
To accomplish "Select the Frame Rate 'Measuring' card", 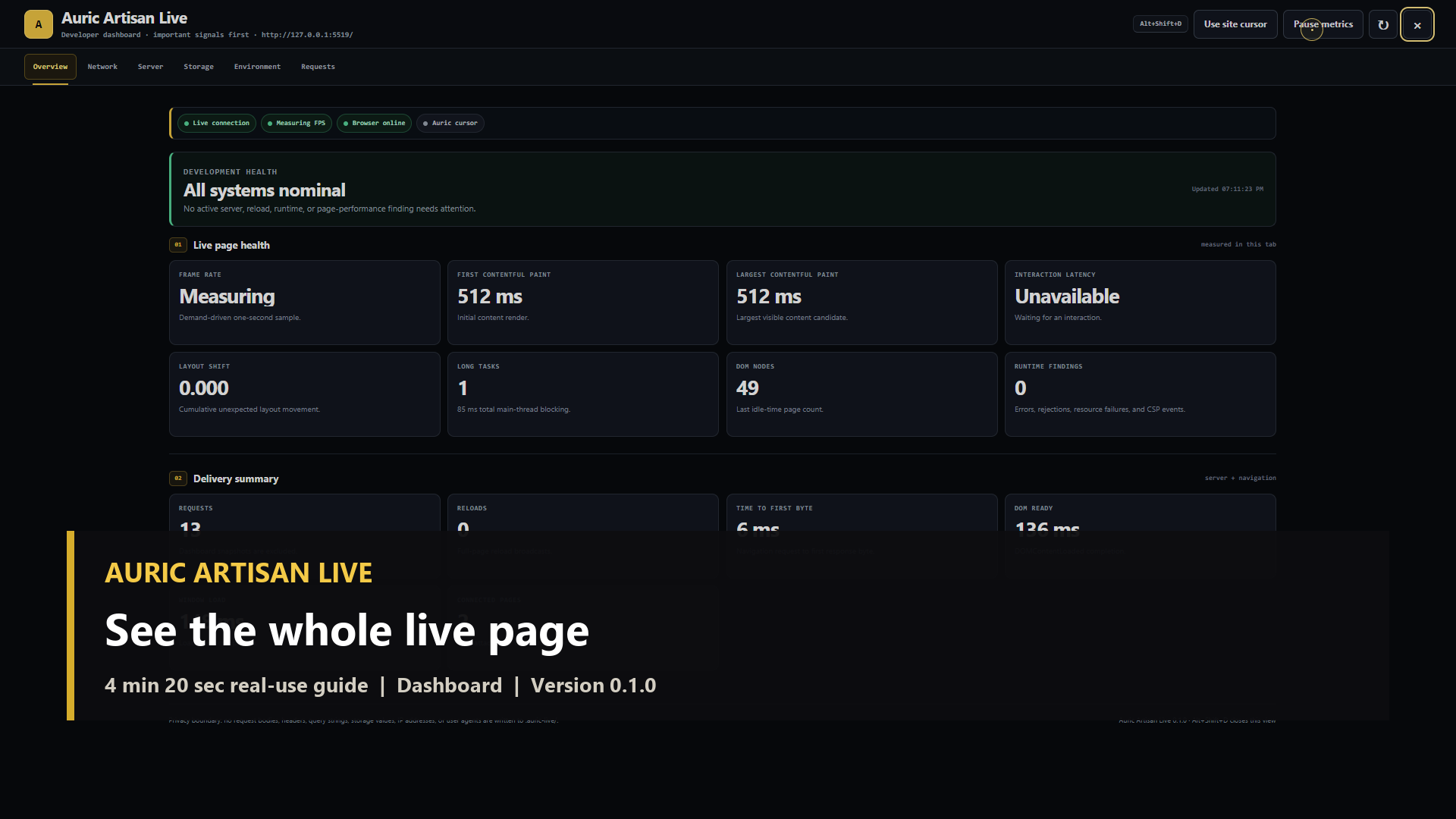I will point(304,303).
